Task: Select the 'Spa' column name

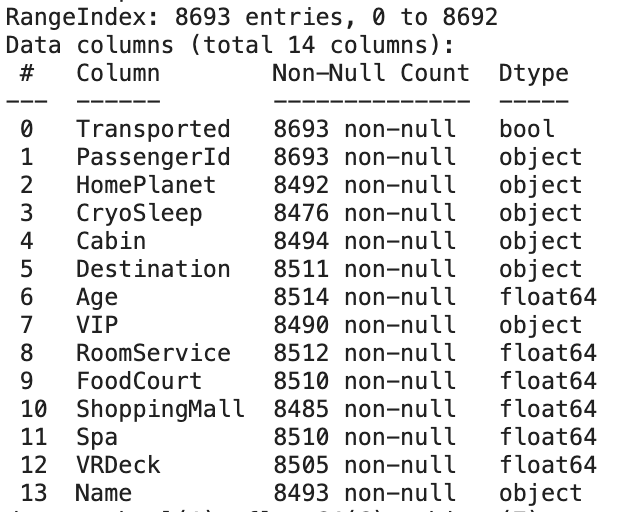Action: 96,437
